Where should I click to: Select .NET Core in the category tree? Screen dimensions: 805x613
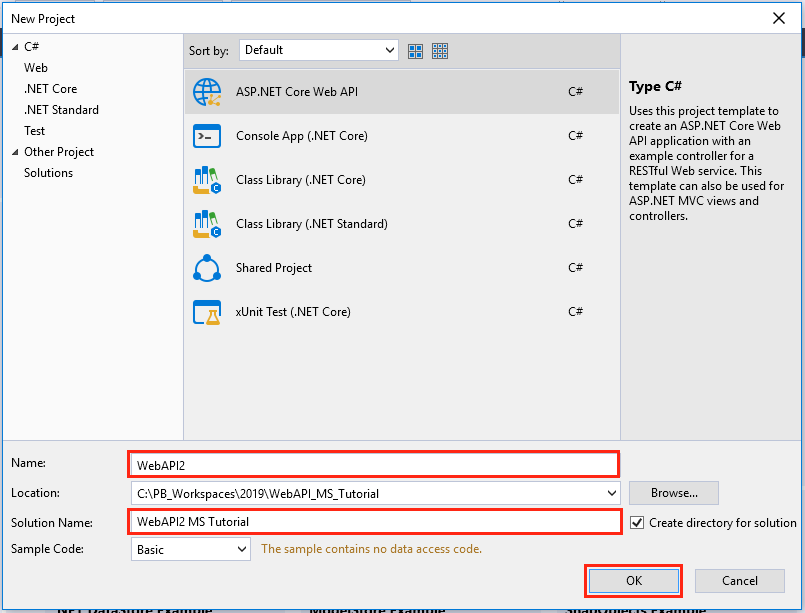point(50,89)
